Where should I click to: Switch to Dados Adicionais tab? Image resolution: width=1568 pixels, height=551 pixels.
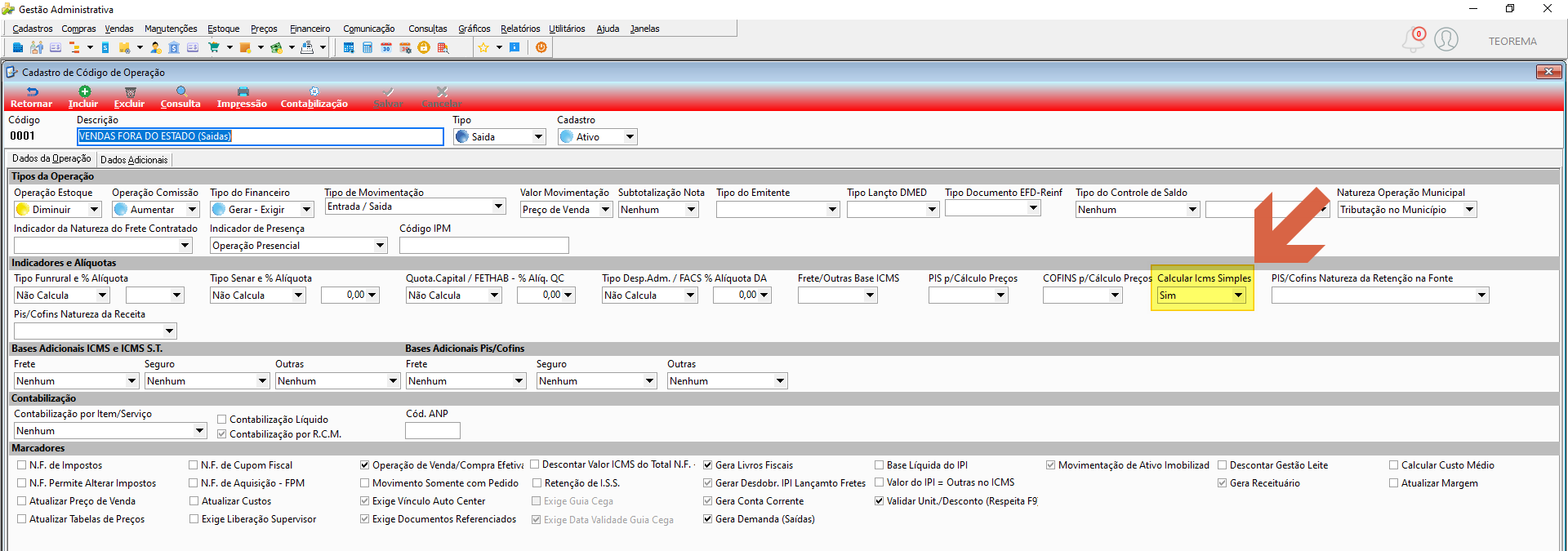coord(134,160)
